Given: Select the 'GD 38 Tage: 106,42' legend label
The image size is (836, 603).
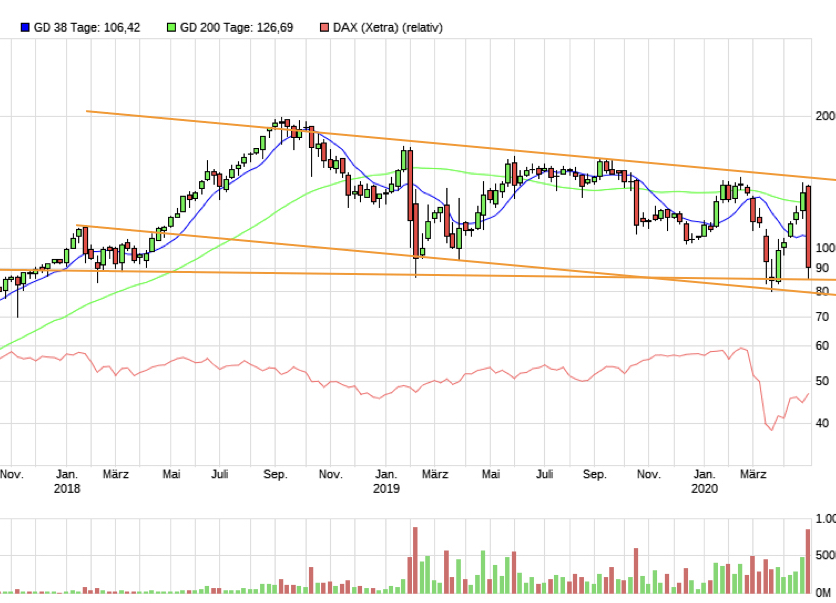Looking at the screenshot, I should pyautogui.click(x=87, y=28).
